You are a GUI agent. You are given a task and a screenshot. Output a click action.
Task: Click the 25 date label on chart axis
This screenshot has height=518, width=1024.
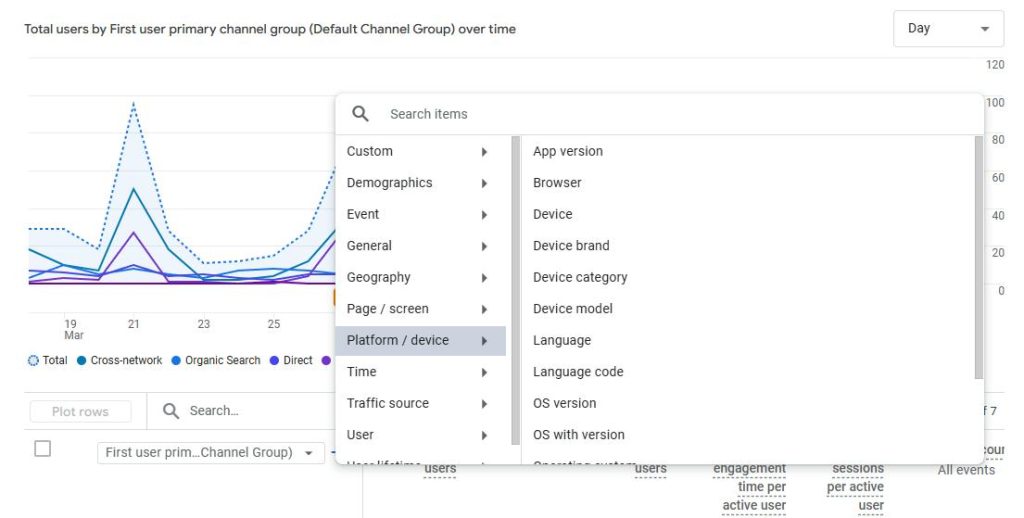(x=274, y=324)
